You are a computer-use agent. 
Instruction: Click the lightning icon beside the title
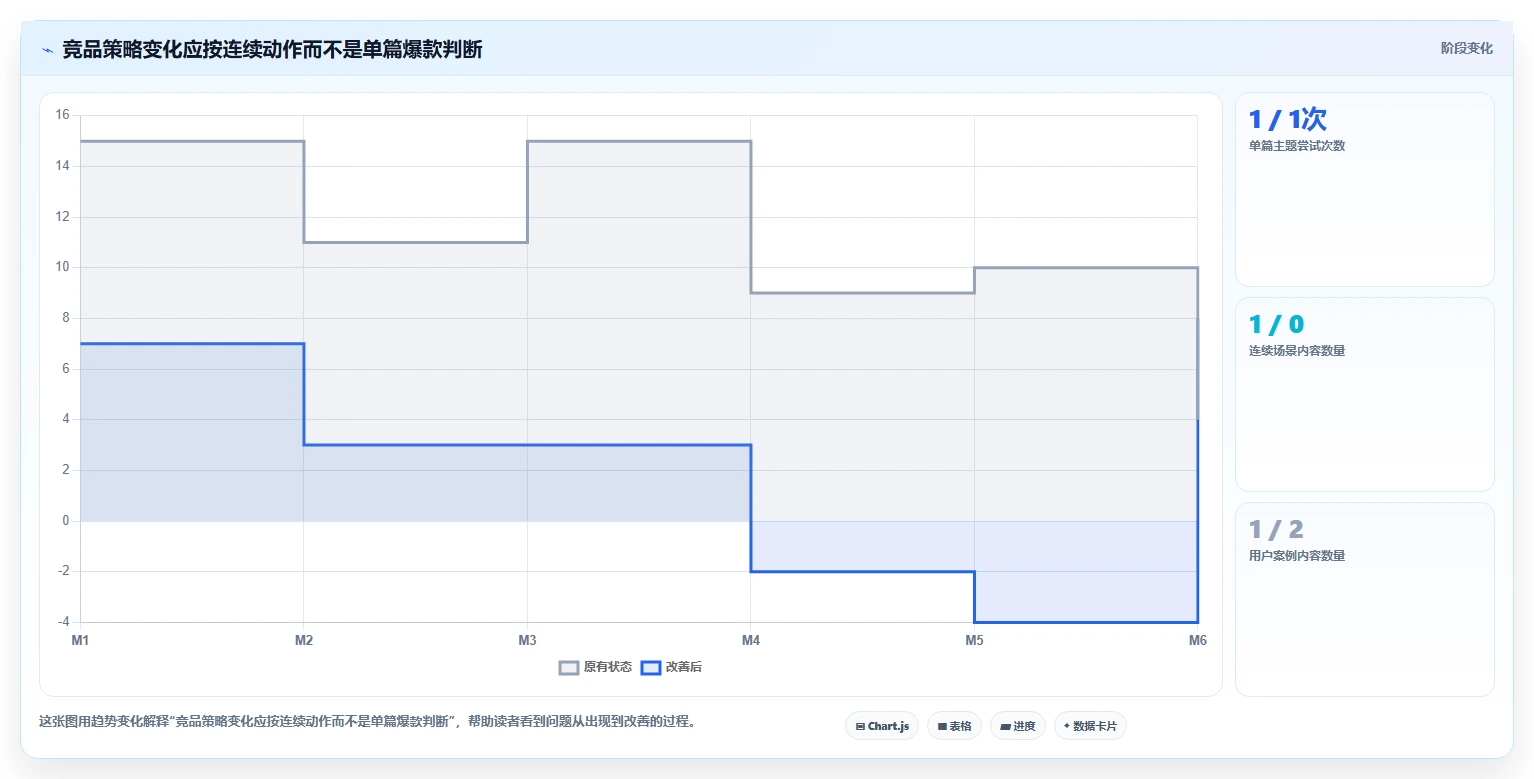(x=47, y=50)
